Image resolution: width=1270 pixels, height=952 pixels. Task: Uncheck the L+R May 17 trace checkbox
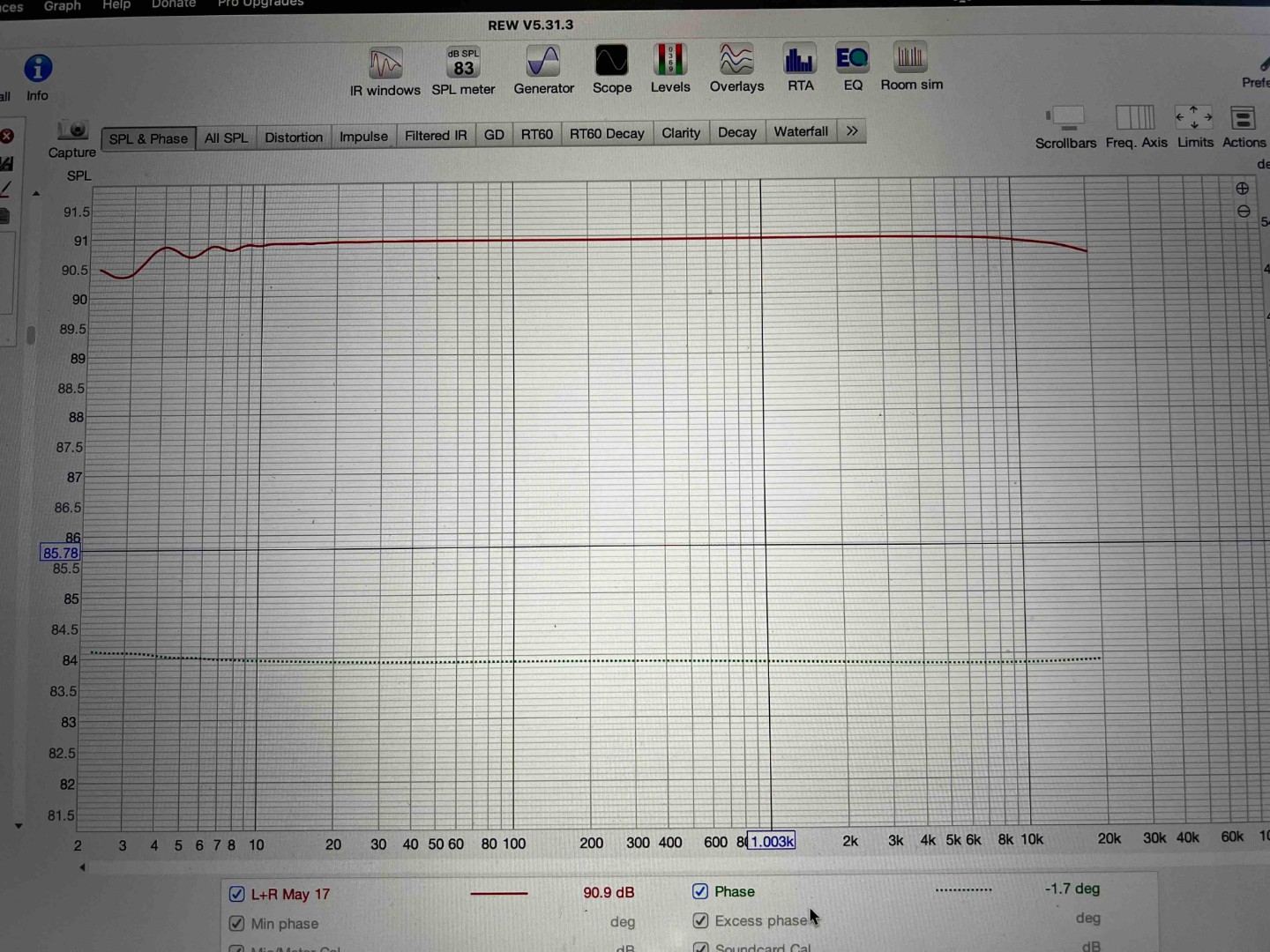pos(236,894)
